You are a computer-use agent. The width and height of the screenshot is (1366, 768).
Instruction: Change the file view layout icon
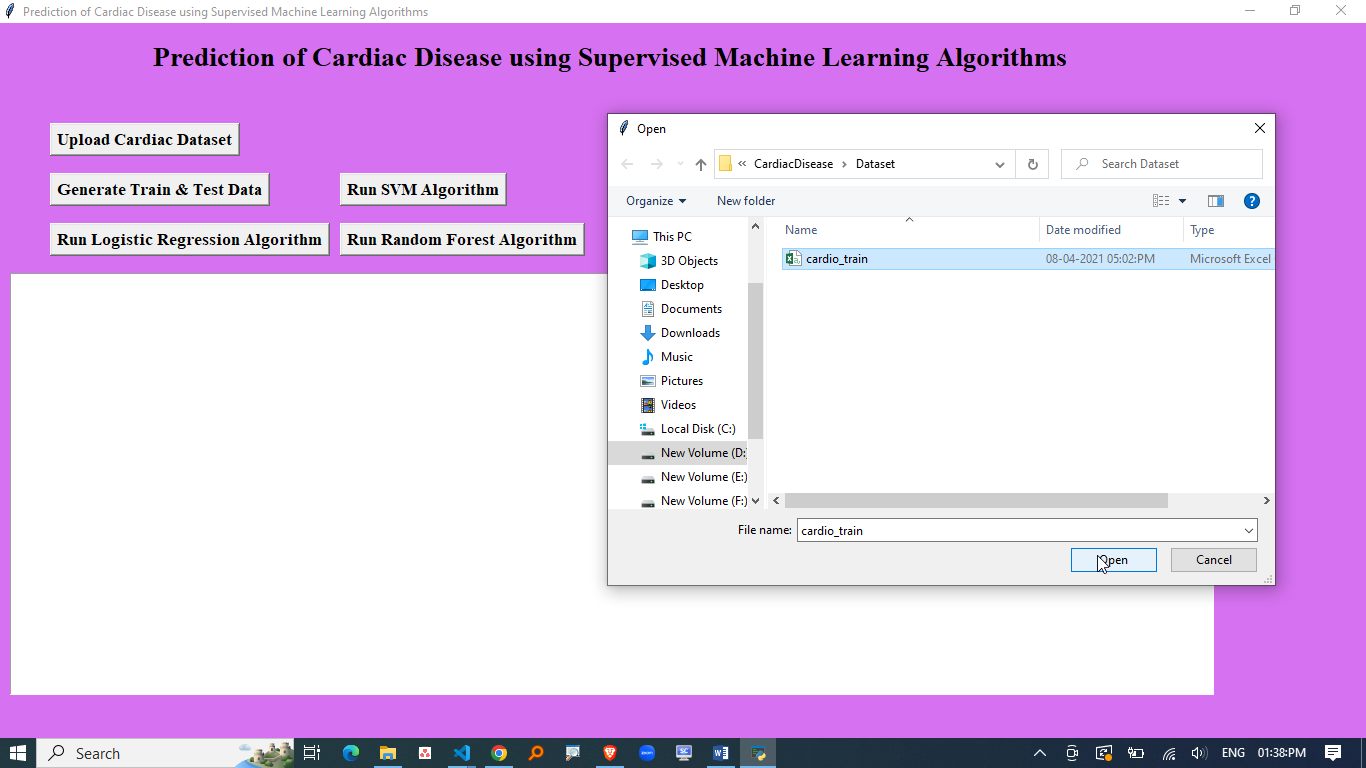coord(1161,201)
